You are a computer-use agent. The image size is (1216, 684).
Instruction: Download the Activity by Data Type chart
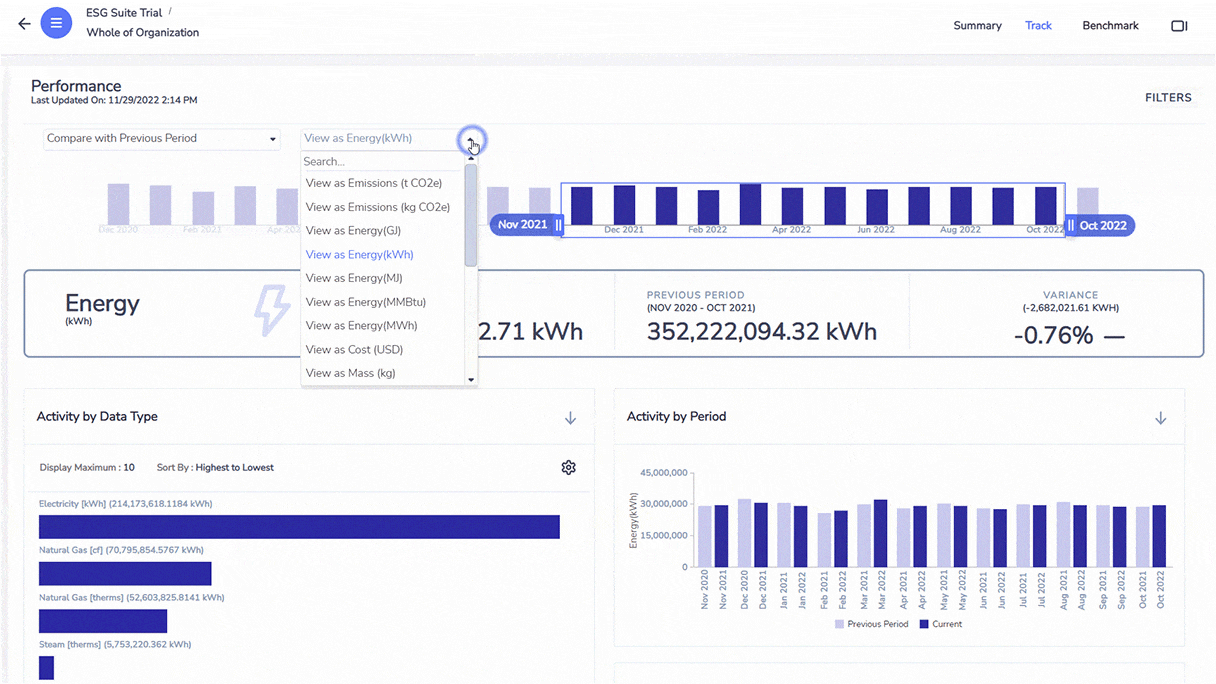coord(570,418)
